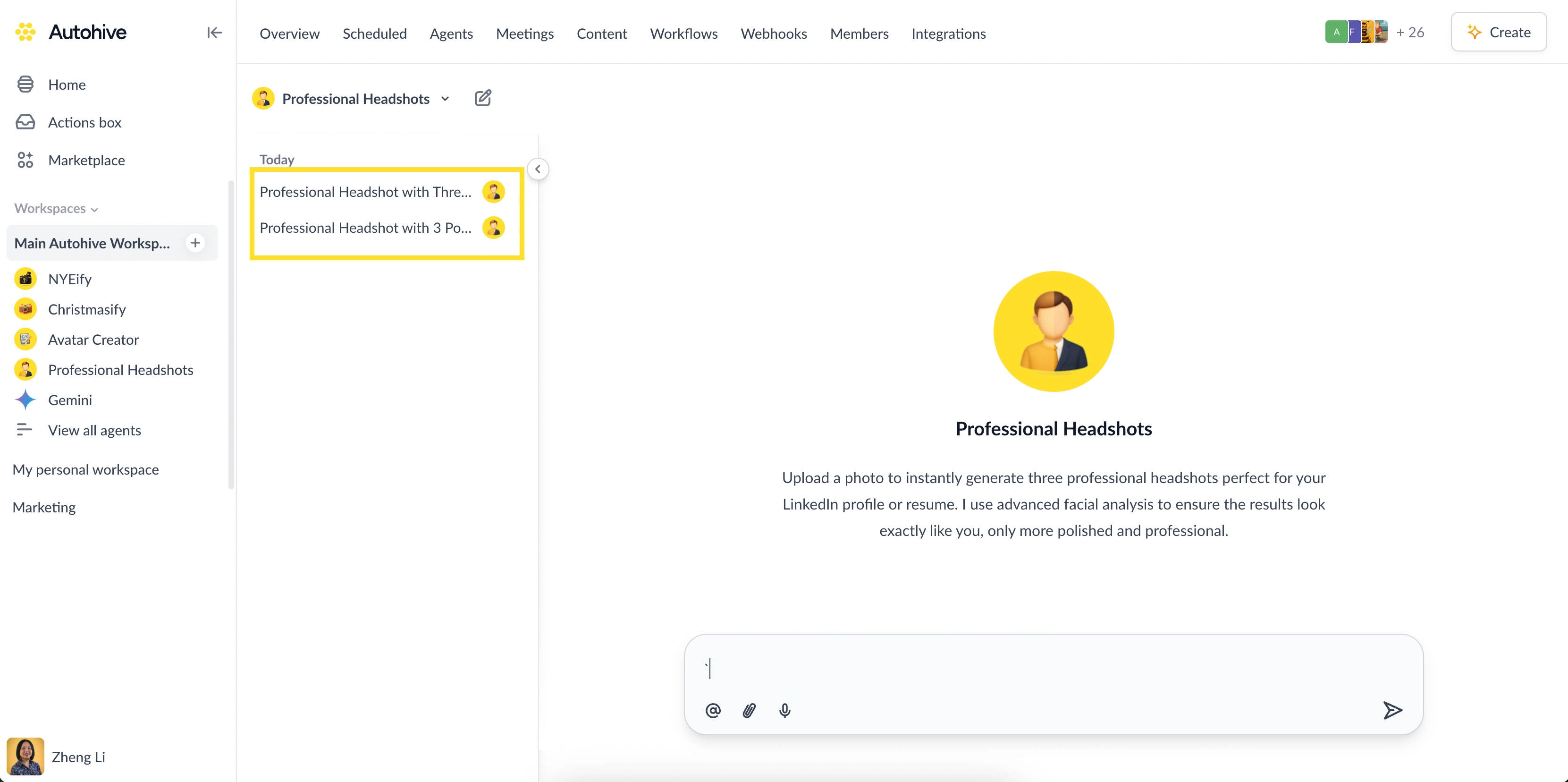Click the microphone voice input icon
1568x782 pixels.
tap(784, 710)
